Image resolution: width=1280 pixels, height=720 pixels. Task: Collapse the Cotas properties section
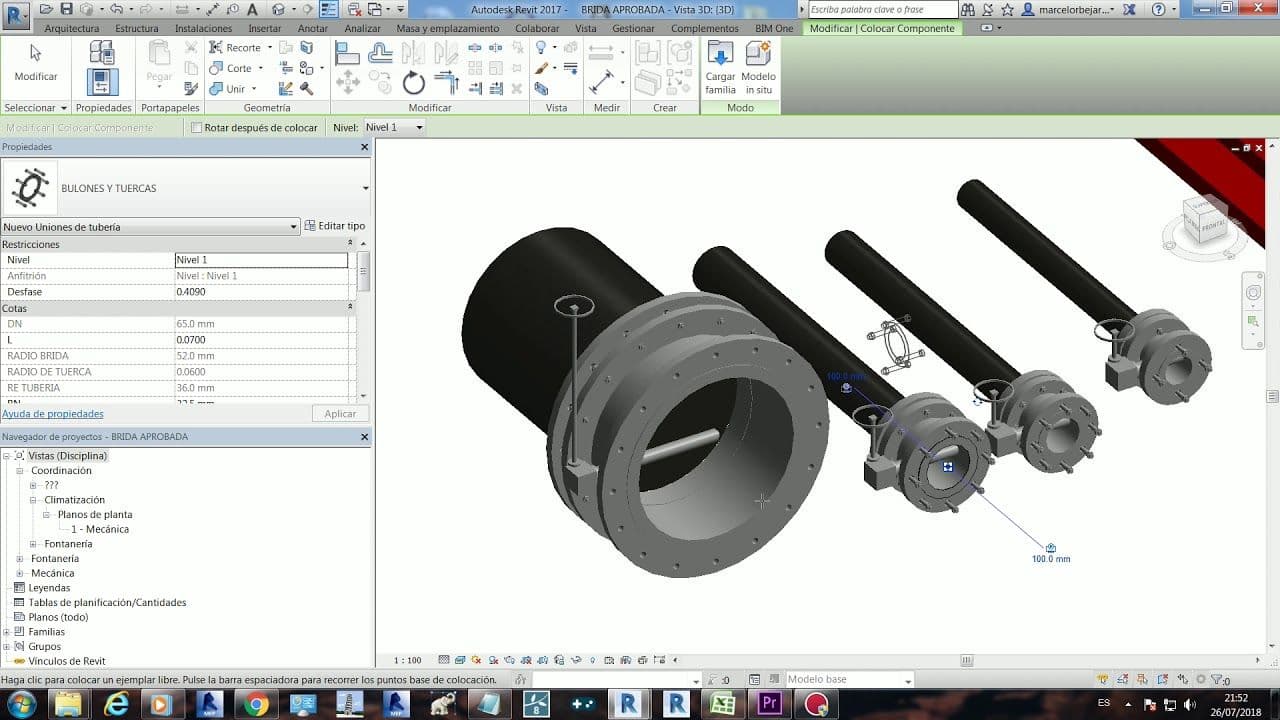pyautogui.click(x=350, y=308)
